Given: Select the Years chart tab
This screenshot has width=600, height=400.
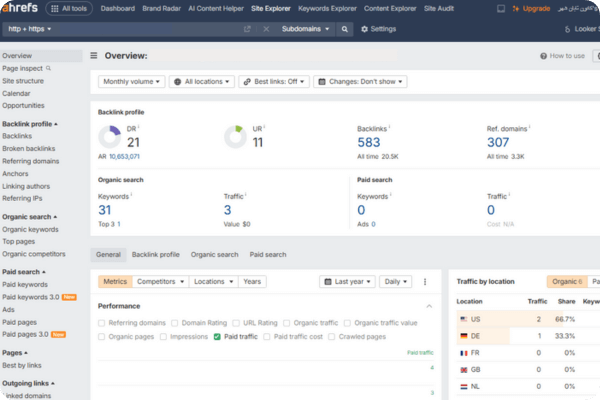Looking at the screenshot, I should (x=252, y=282).
